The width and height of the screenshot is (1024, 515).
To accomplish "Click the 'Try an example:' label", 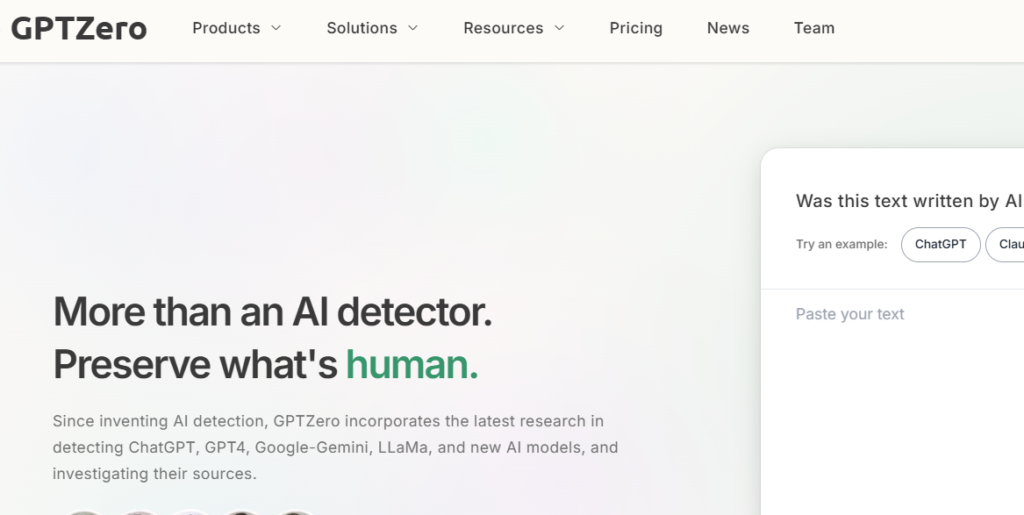I will pyautogui.click(x=841, y=244).
